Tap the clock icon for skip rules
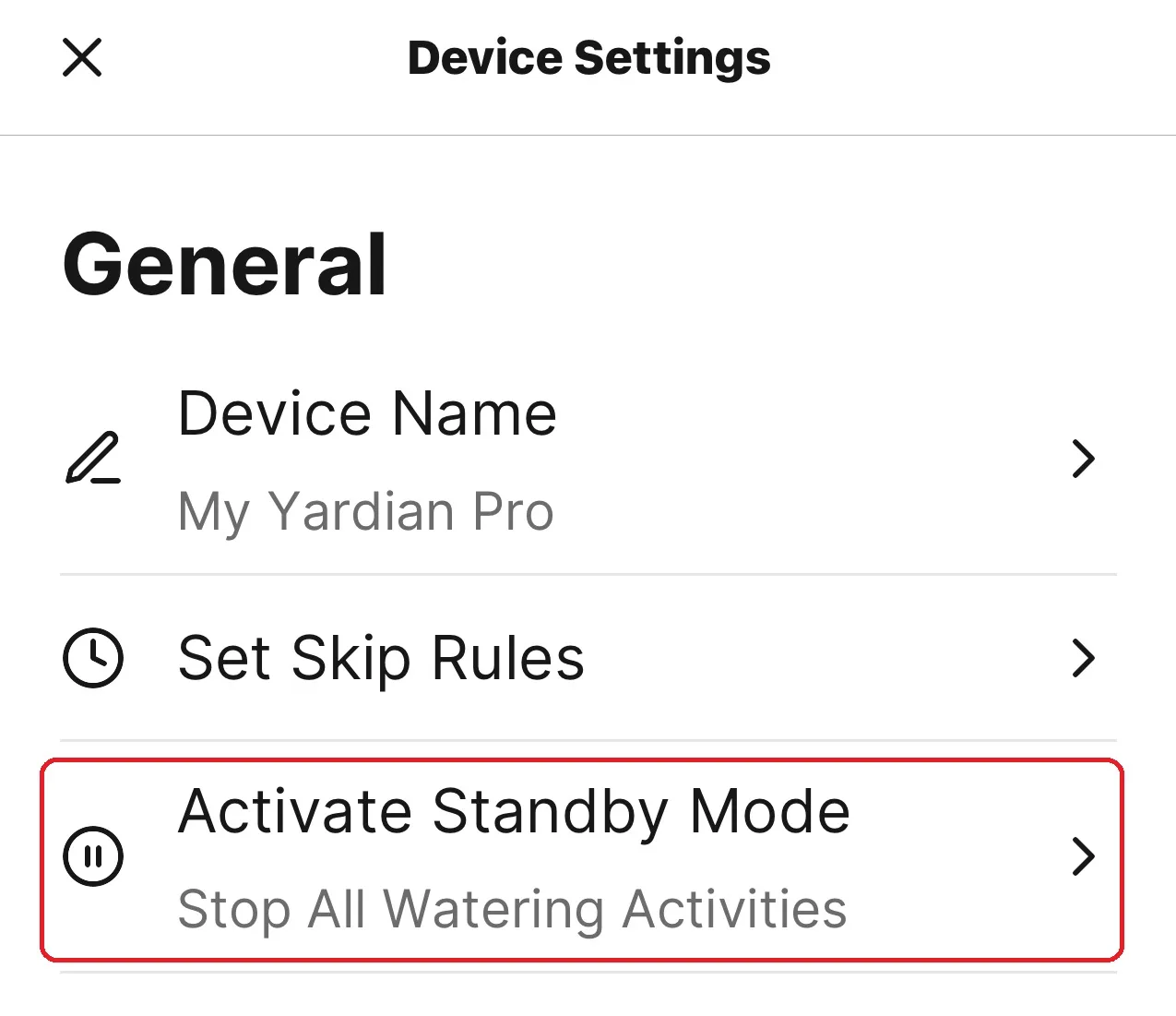Screen dimensions: 1176x1016 click(93, 658)
